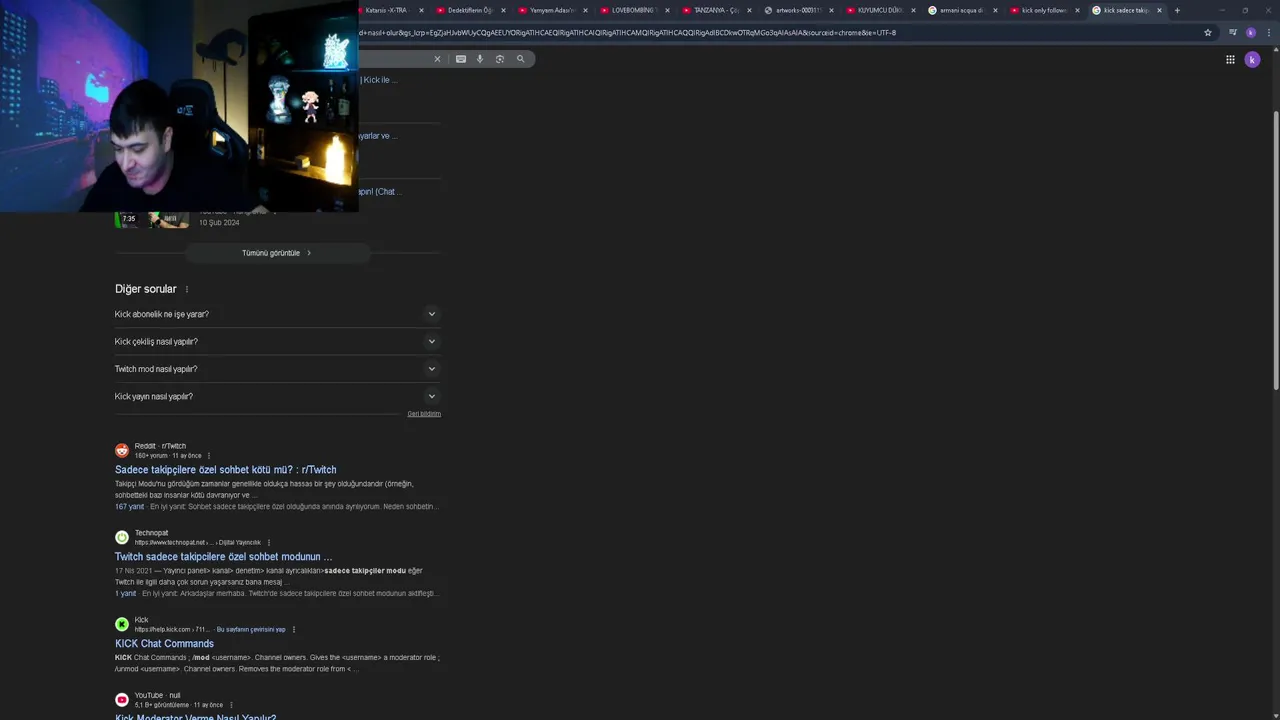Open the 'KICK Chat Commands' result
This screenshot has width=1280, height=720.
point(164,644)
